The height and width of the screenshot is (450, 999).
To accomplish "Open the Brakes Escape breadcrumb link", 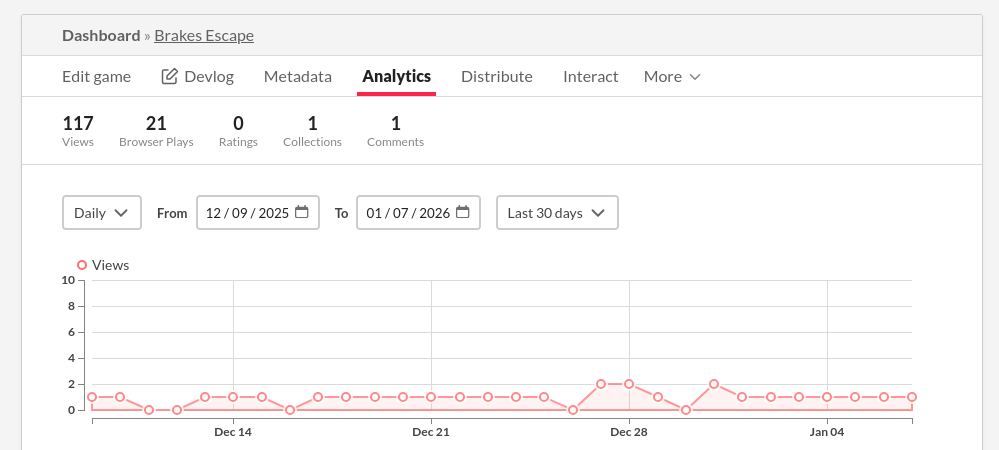I will [204, 36].
